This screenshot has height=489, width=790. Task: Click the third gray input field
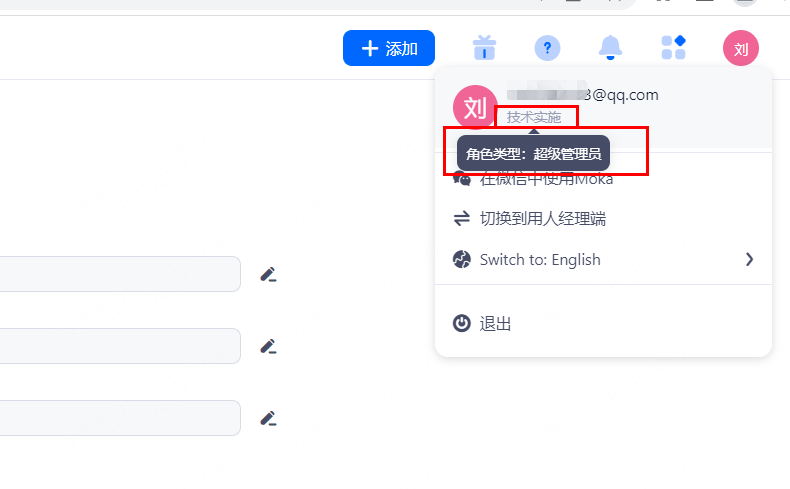pyautogui.click(x=120, y=418)
